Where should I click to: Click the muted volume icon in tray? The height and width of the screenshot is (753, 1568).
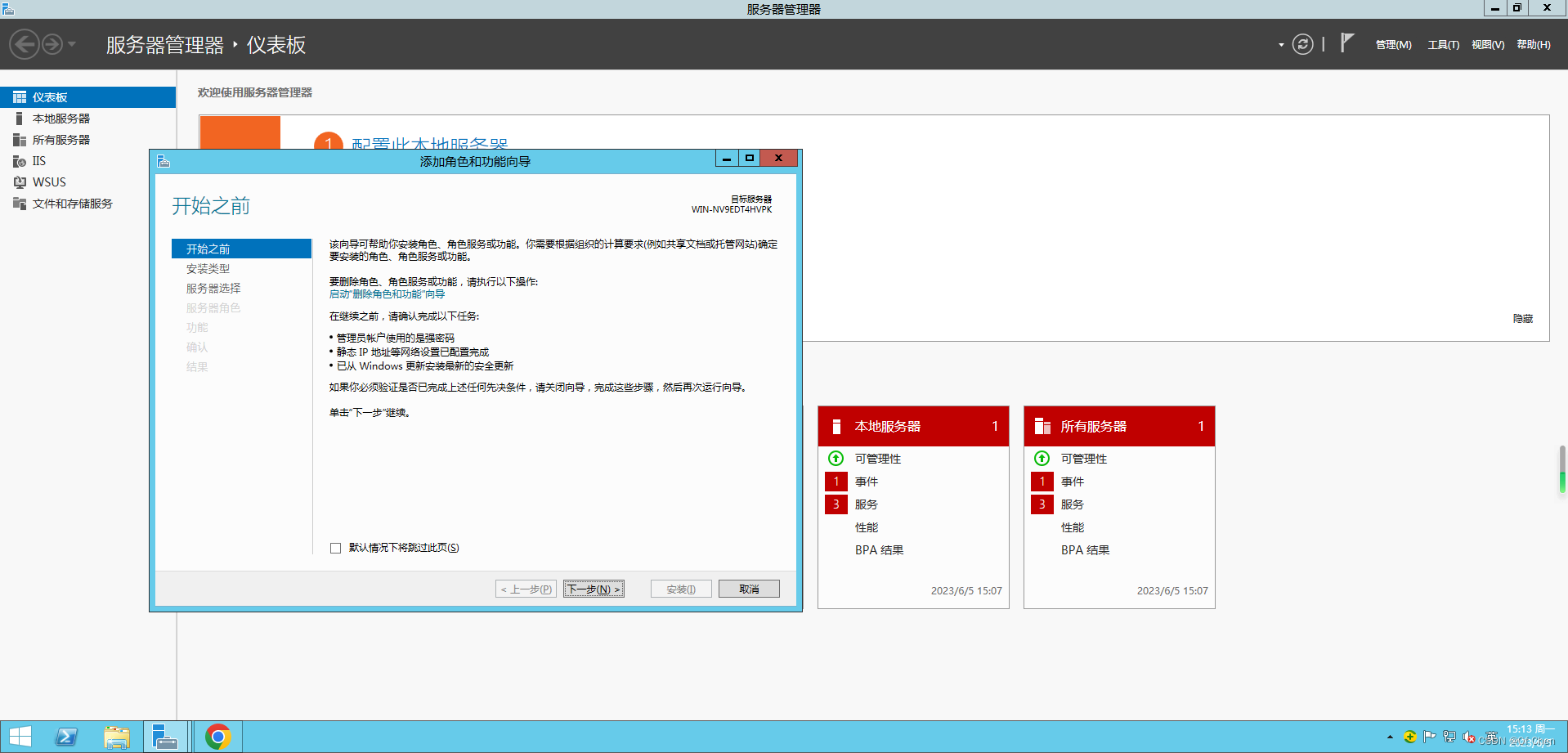click(1469, 737)
